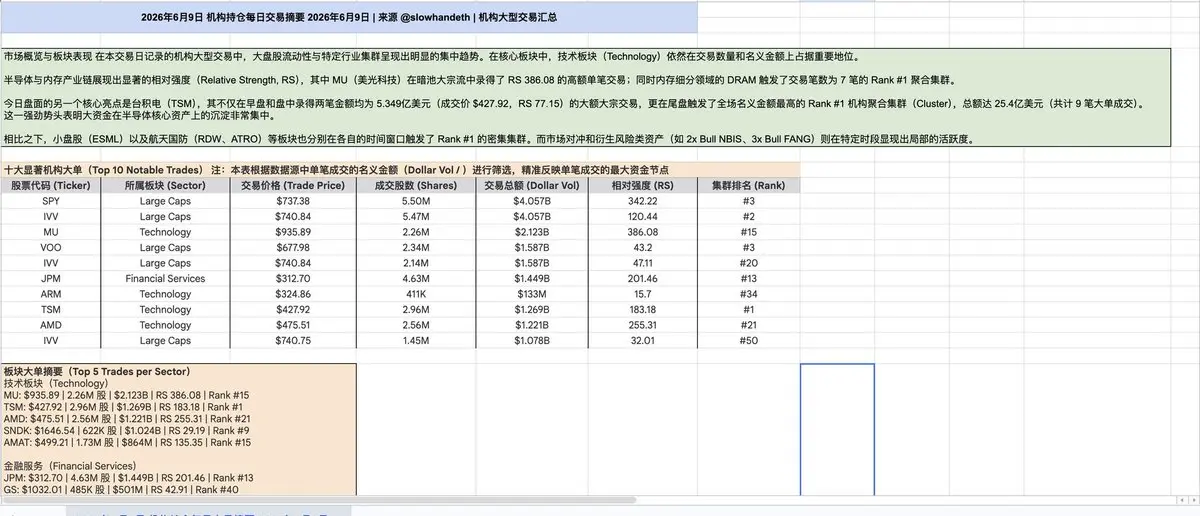The width and height of the screenshot is (1200, 516).
Task: Select the $1.078B dollar volume cell
Action: [531, 340]
